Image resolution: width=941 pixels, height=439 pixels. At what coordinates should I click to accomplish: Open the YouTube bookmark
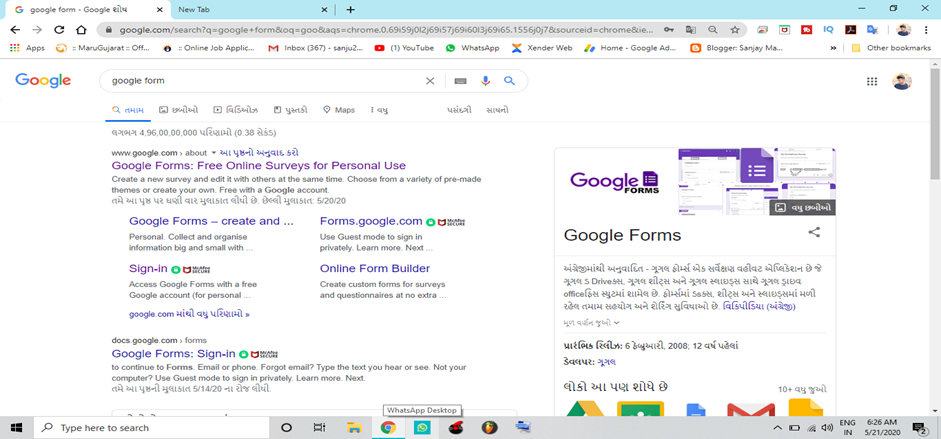click(403, 48)
